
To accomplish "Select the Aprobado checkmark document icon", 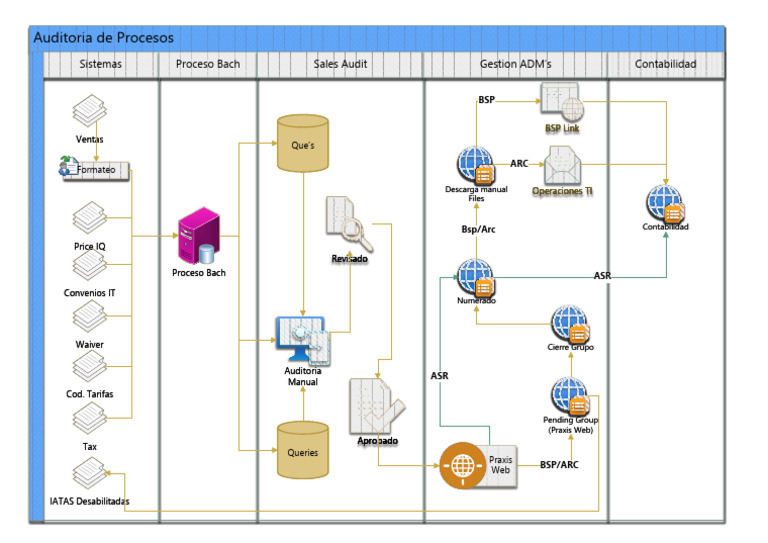I will (376, 406).
